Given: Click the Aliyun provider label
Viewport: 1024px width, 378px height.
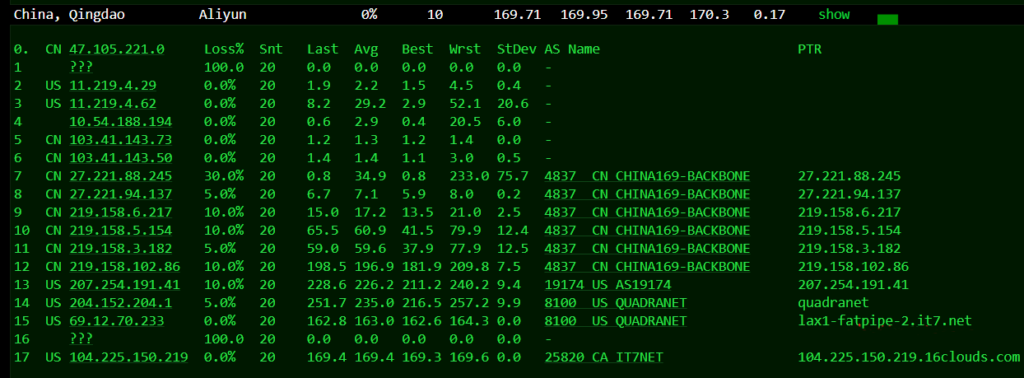Looking at the screenshot, I should (223, 14).
